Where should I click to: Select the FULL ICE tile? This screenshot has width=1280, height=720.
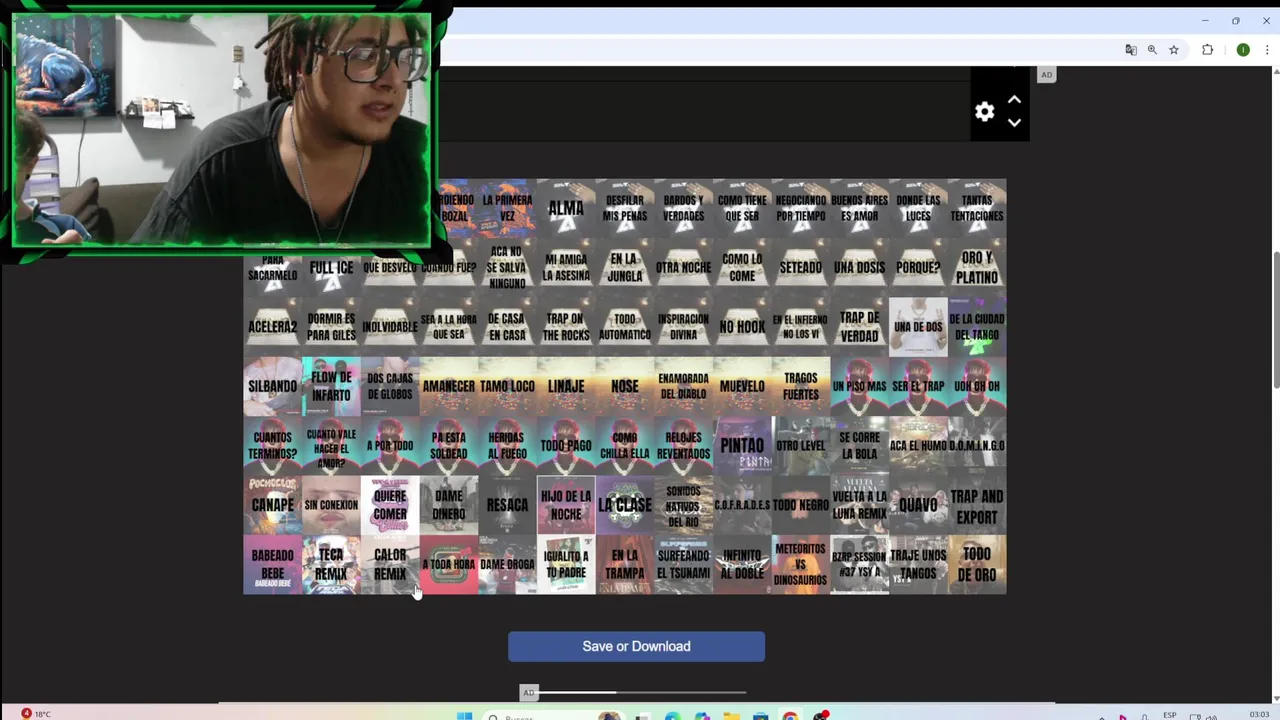[331, 267]
